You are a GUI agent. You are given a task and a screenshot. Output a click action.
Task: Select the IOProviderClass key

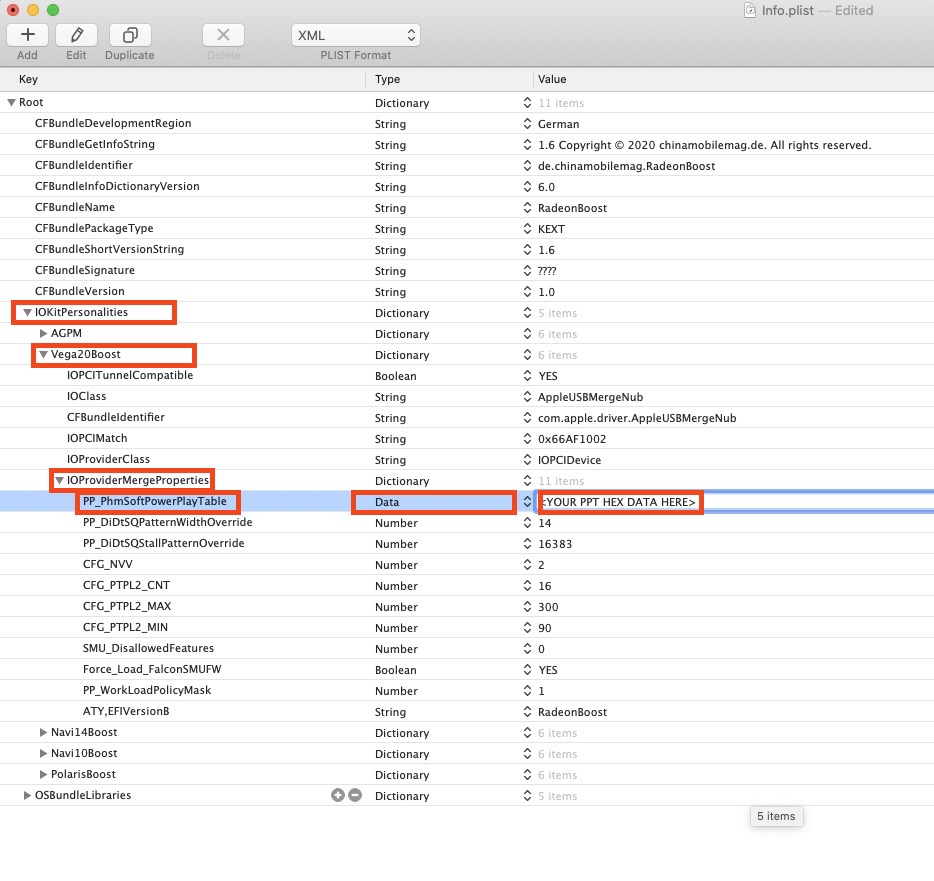click(x=108, y=459)
